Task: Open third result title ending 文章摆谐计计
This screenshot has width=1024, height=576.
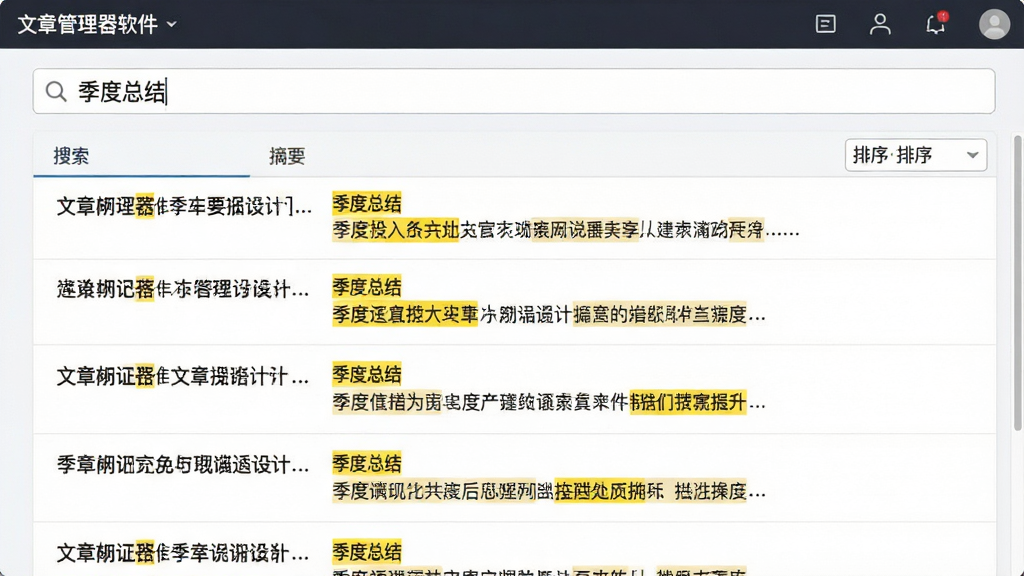Action: point(183,376)
